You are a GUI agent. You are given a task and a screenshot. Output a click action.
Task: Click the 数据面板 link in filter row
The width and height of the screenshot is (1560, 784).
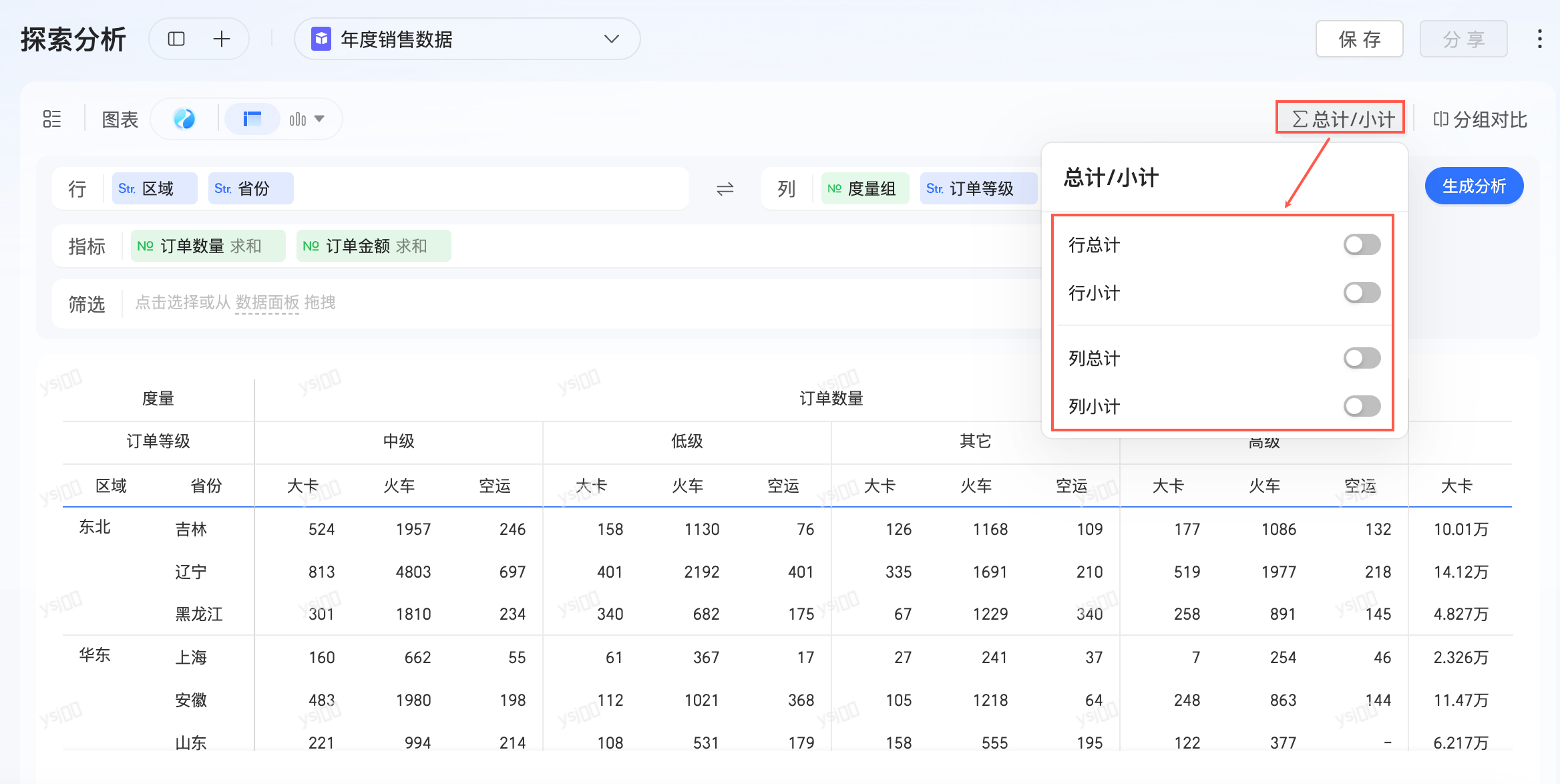point(267,303)
